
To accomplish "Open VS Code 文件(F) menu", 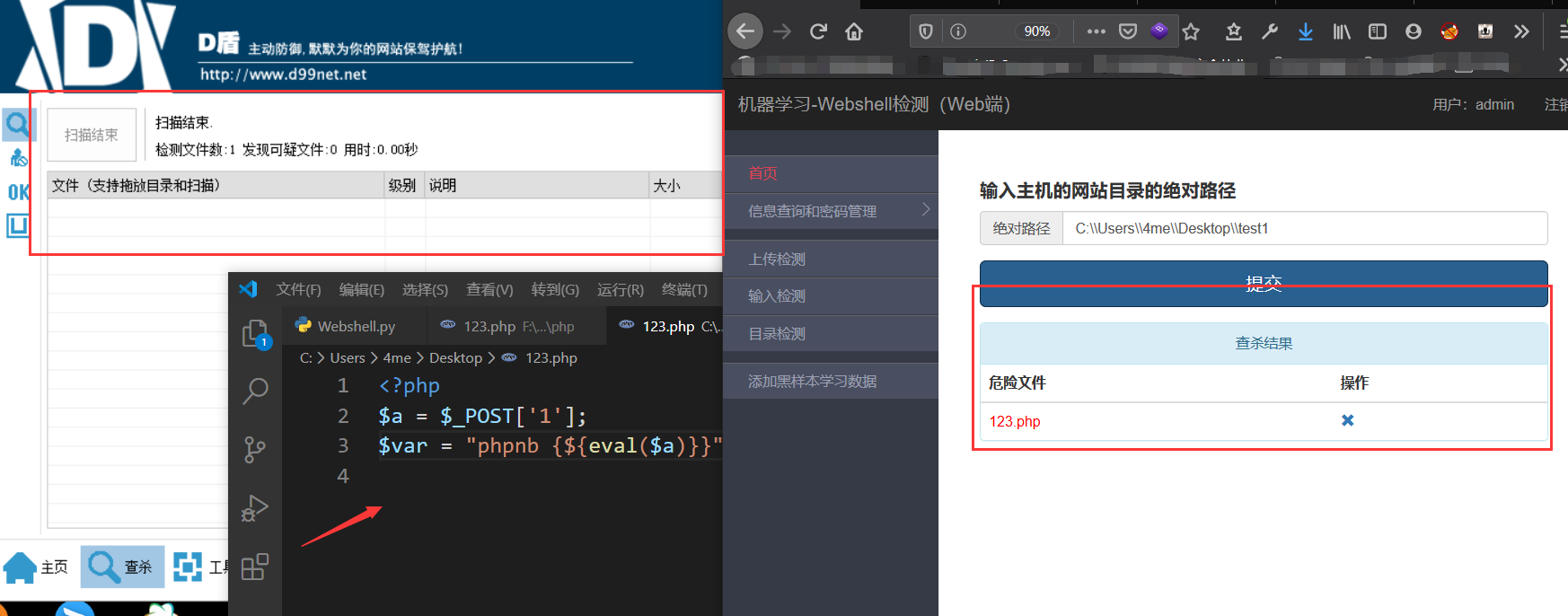I will (298, 289).
